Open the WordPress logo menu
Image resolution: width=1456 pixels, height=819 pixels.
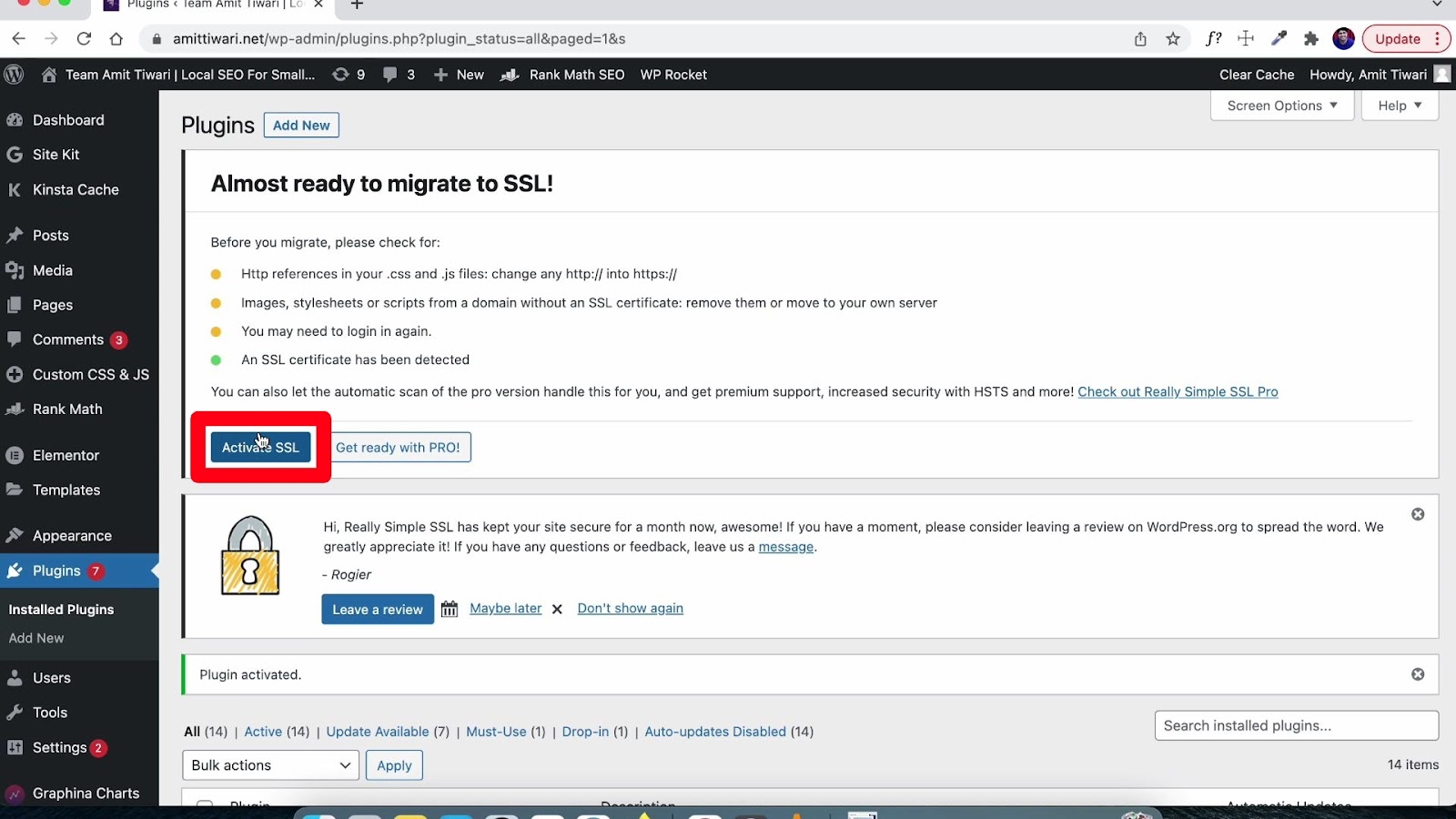click(14, 75)
